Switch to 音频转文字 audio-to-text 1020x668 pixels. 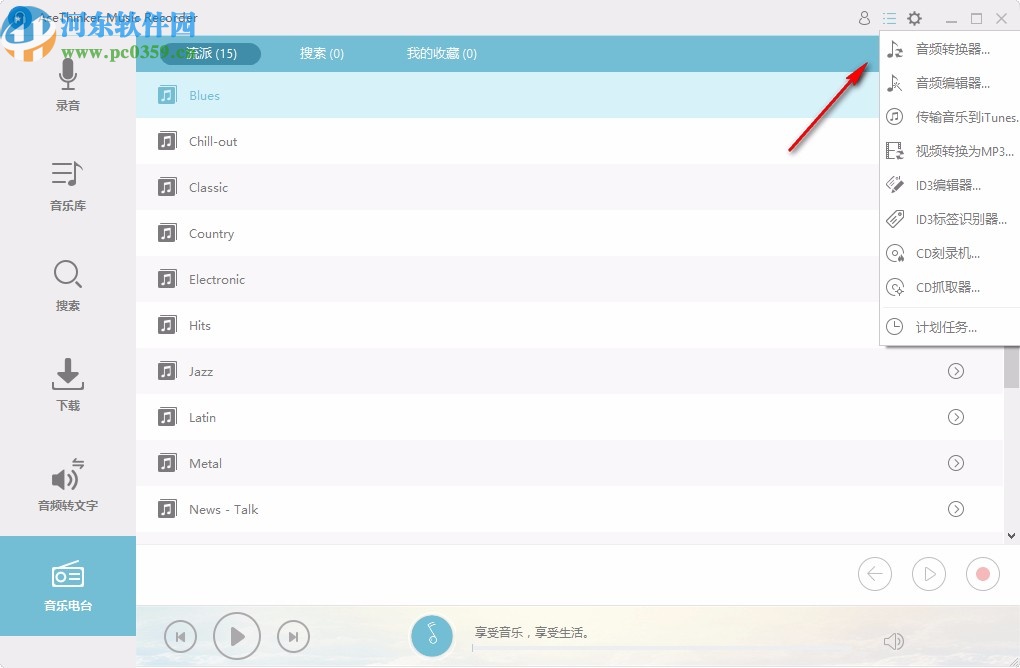[x=66, y=485]
